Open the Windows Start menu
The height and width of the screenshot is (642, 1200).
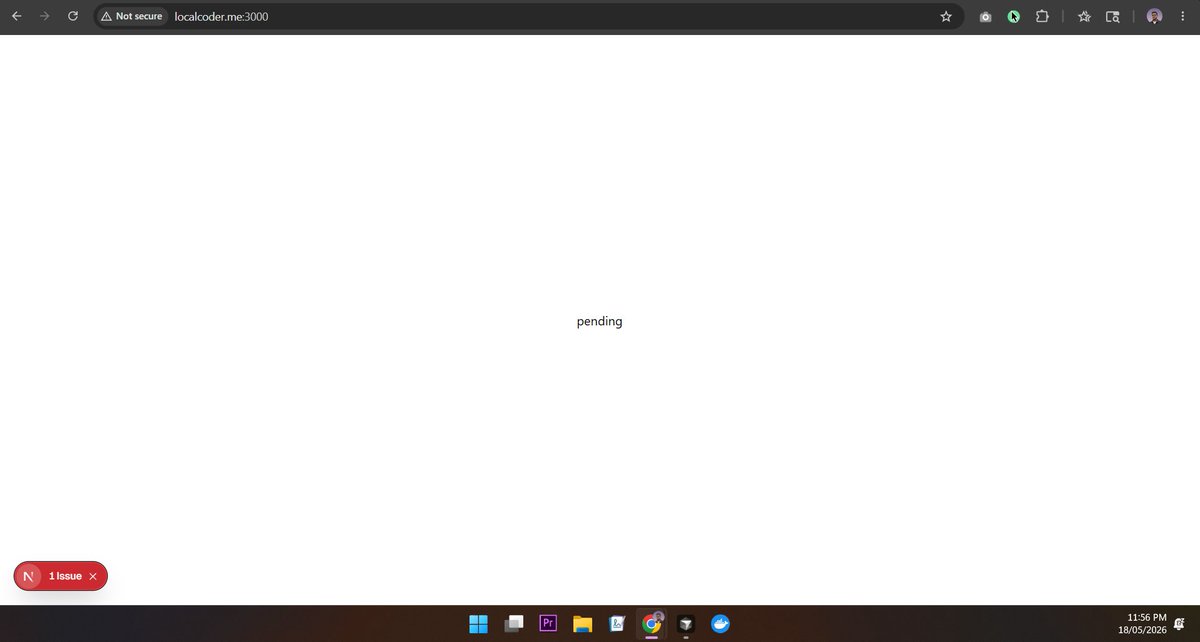point(479,624)
